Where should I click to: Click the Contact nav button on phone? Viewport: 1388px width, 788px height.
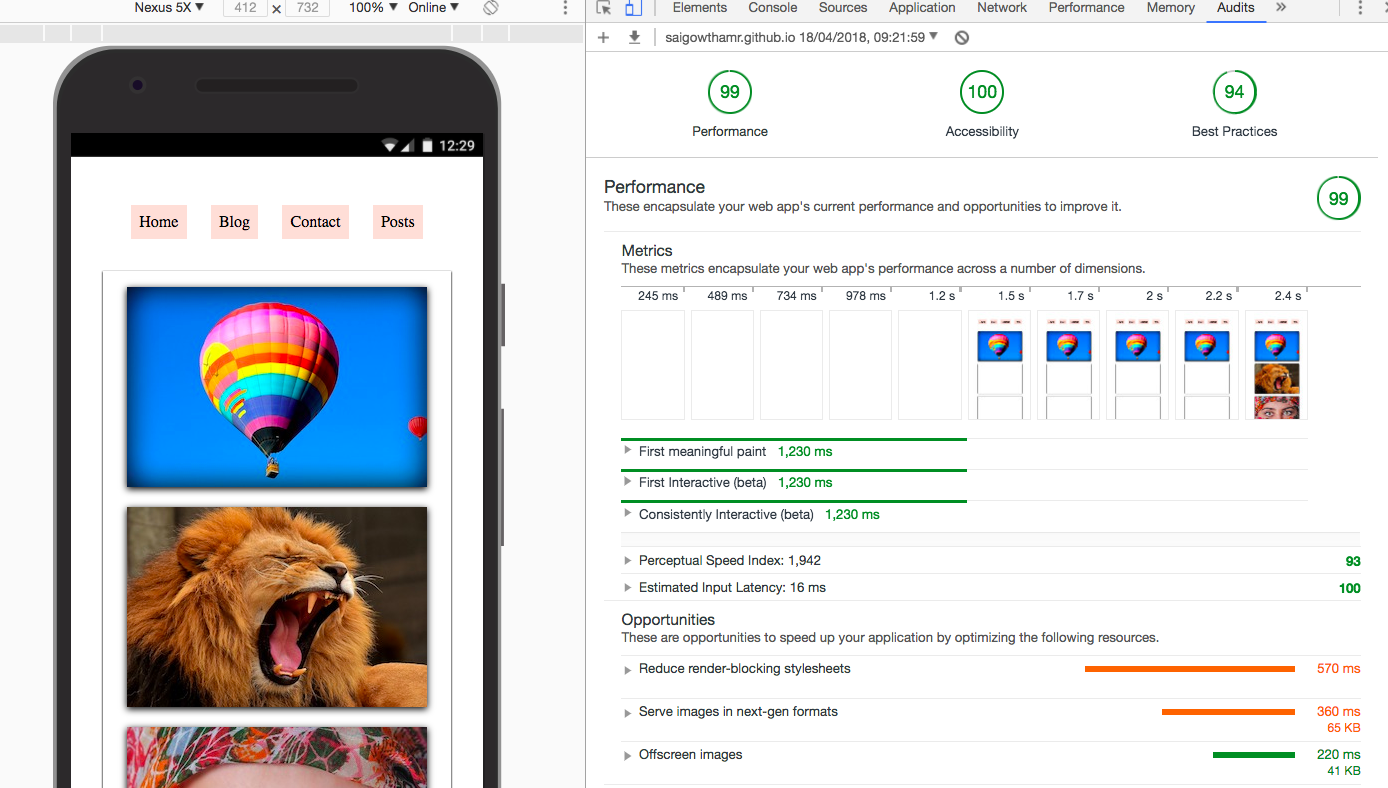(x=316, y=222)
